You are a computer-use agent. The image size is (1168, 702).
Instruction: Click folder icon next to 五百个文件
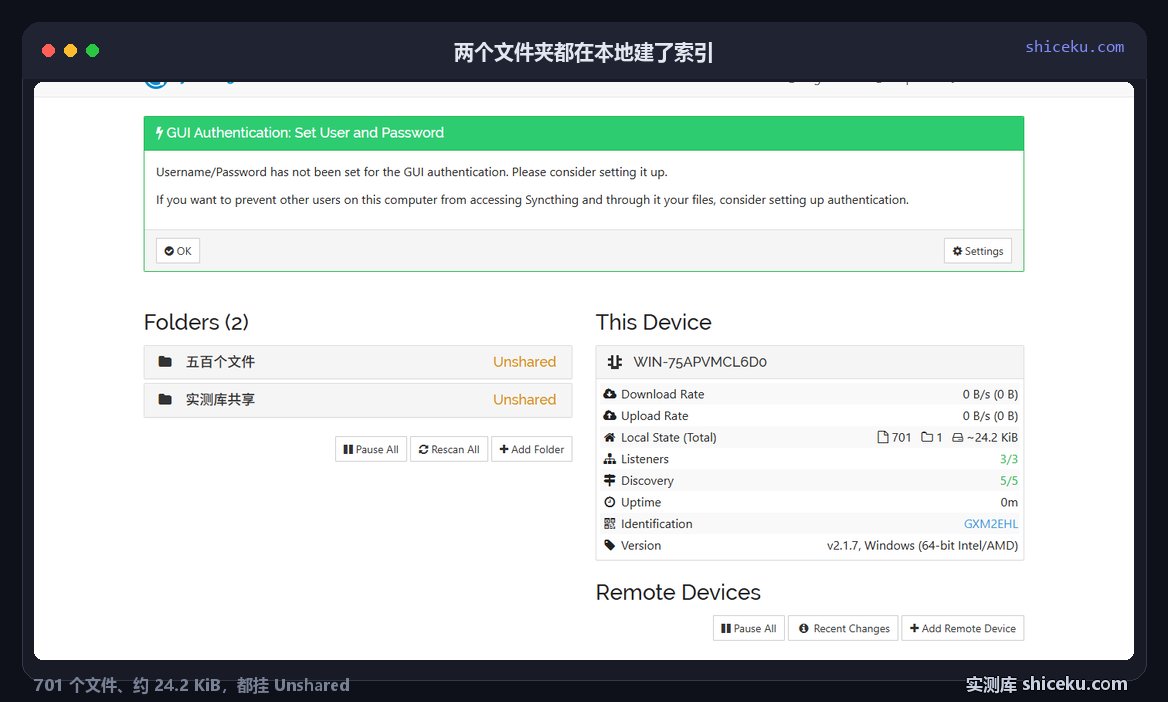(165, 361)
